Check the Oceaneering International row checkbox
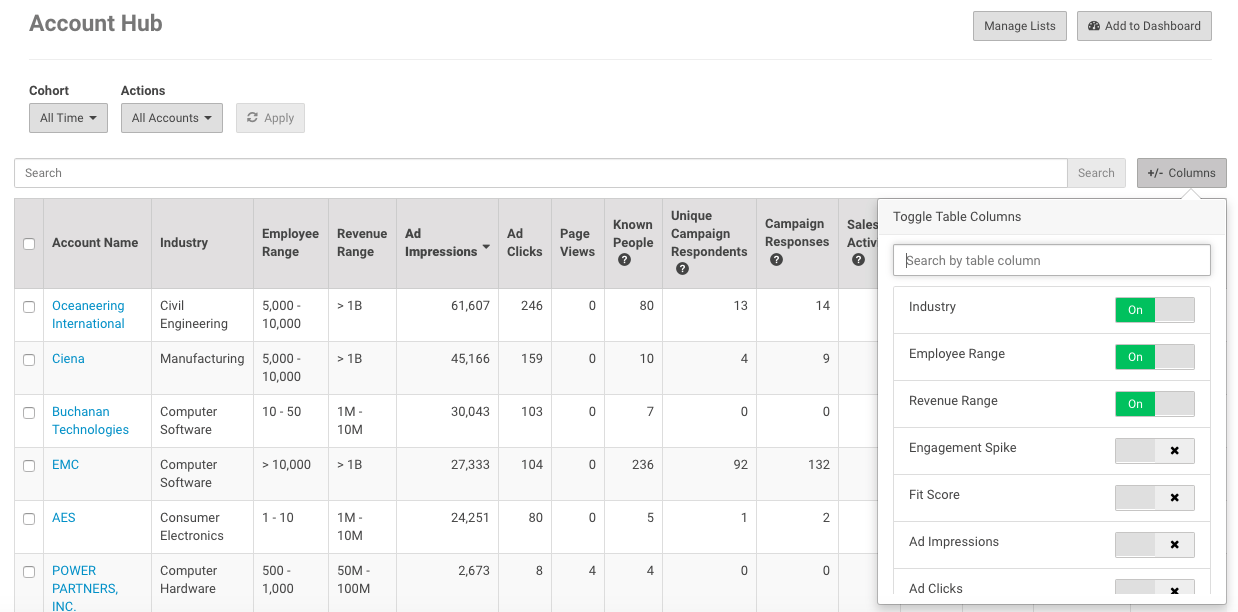This screenshot has width=1238, height=612. 29,307
